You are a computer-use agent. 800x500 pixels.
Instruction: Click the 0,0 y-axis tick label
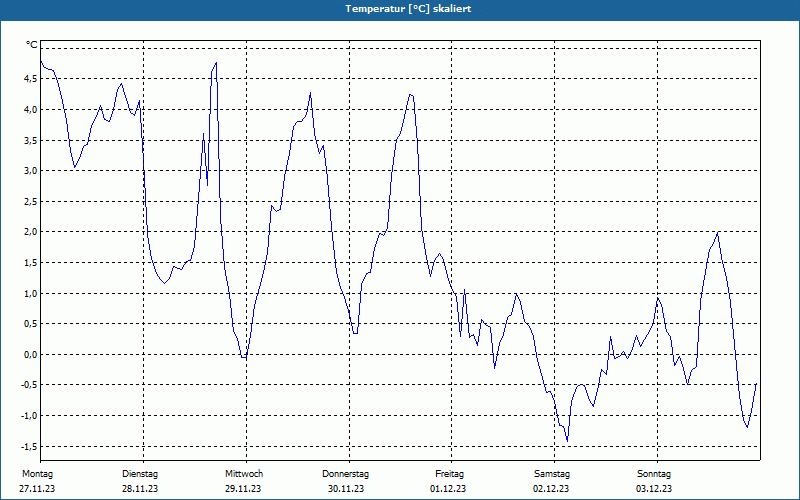[x=29, y=354]
